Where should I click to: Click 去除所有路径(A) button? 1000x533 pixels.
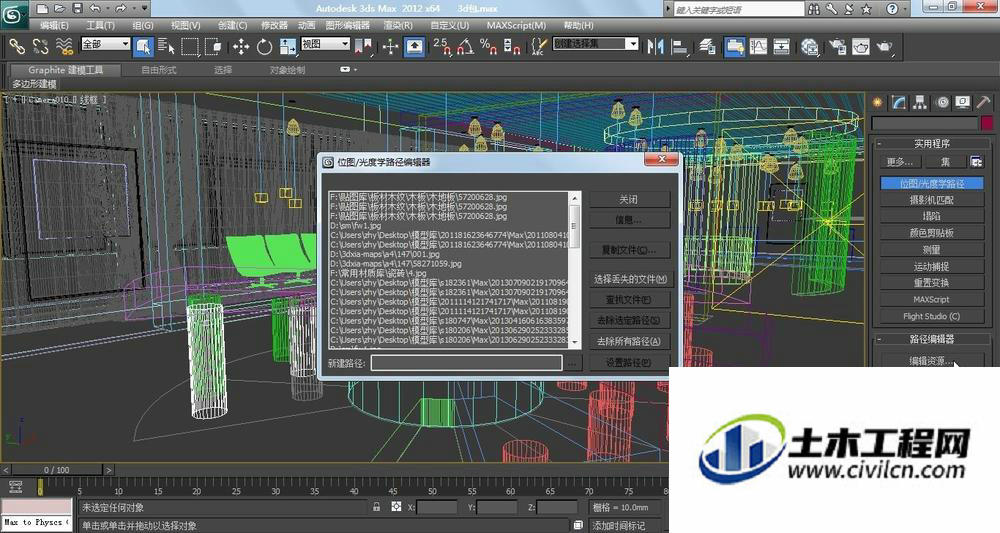629,342
